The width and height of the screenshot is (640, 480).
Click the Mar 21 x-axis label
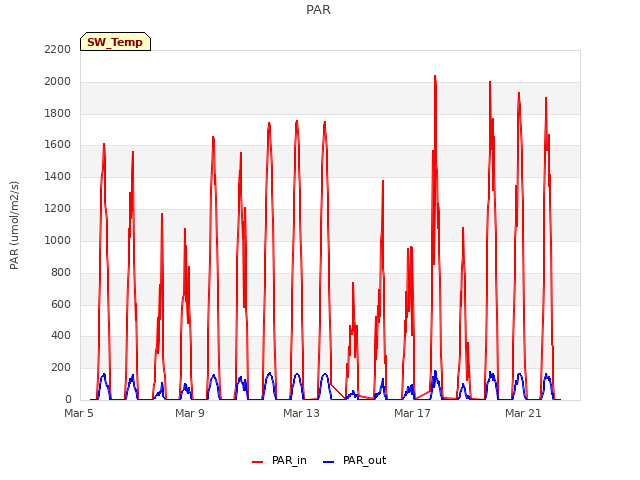(523, 413)
